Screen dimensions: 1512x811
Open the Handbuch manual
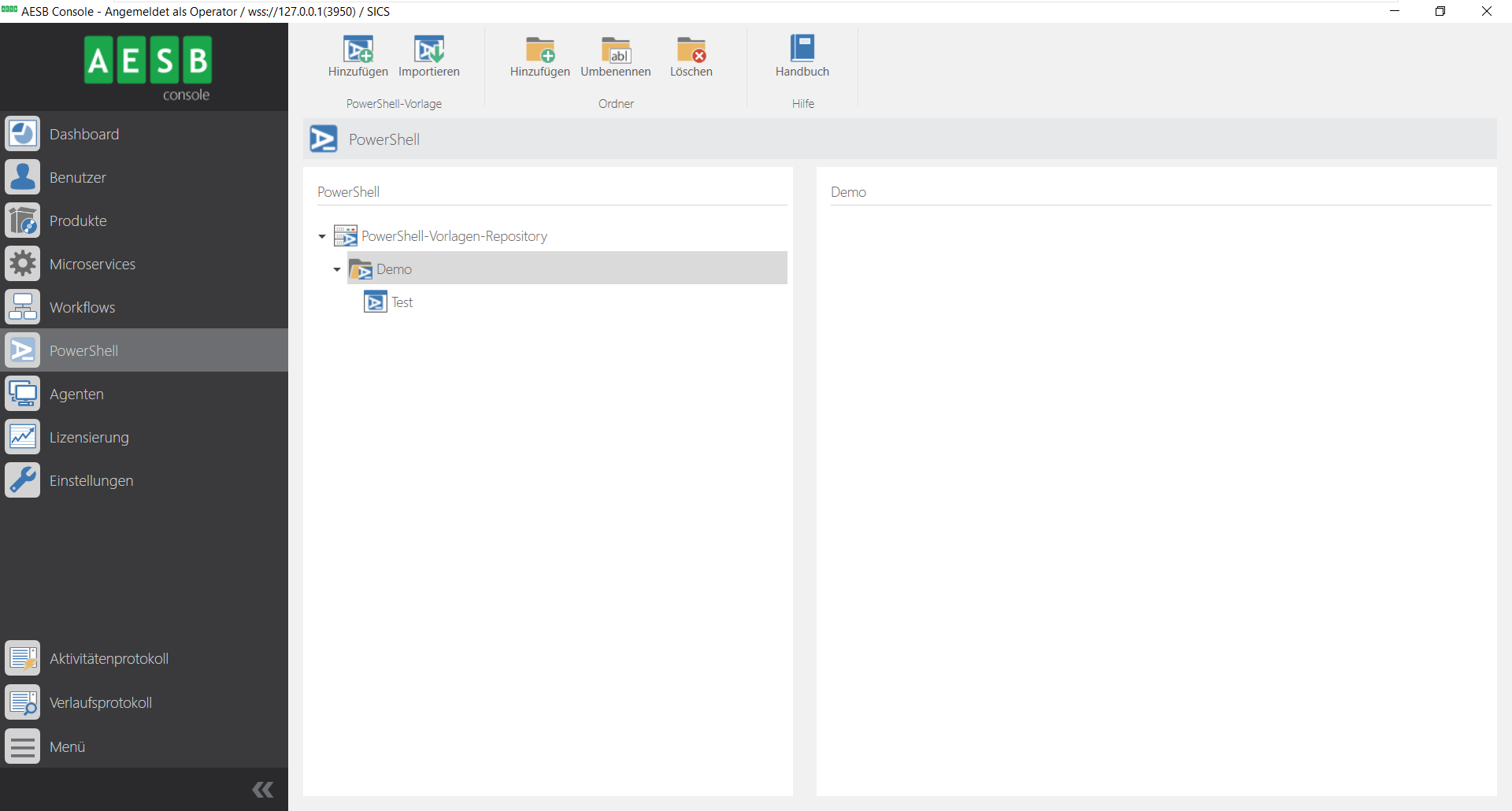[802, 57]
